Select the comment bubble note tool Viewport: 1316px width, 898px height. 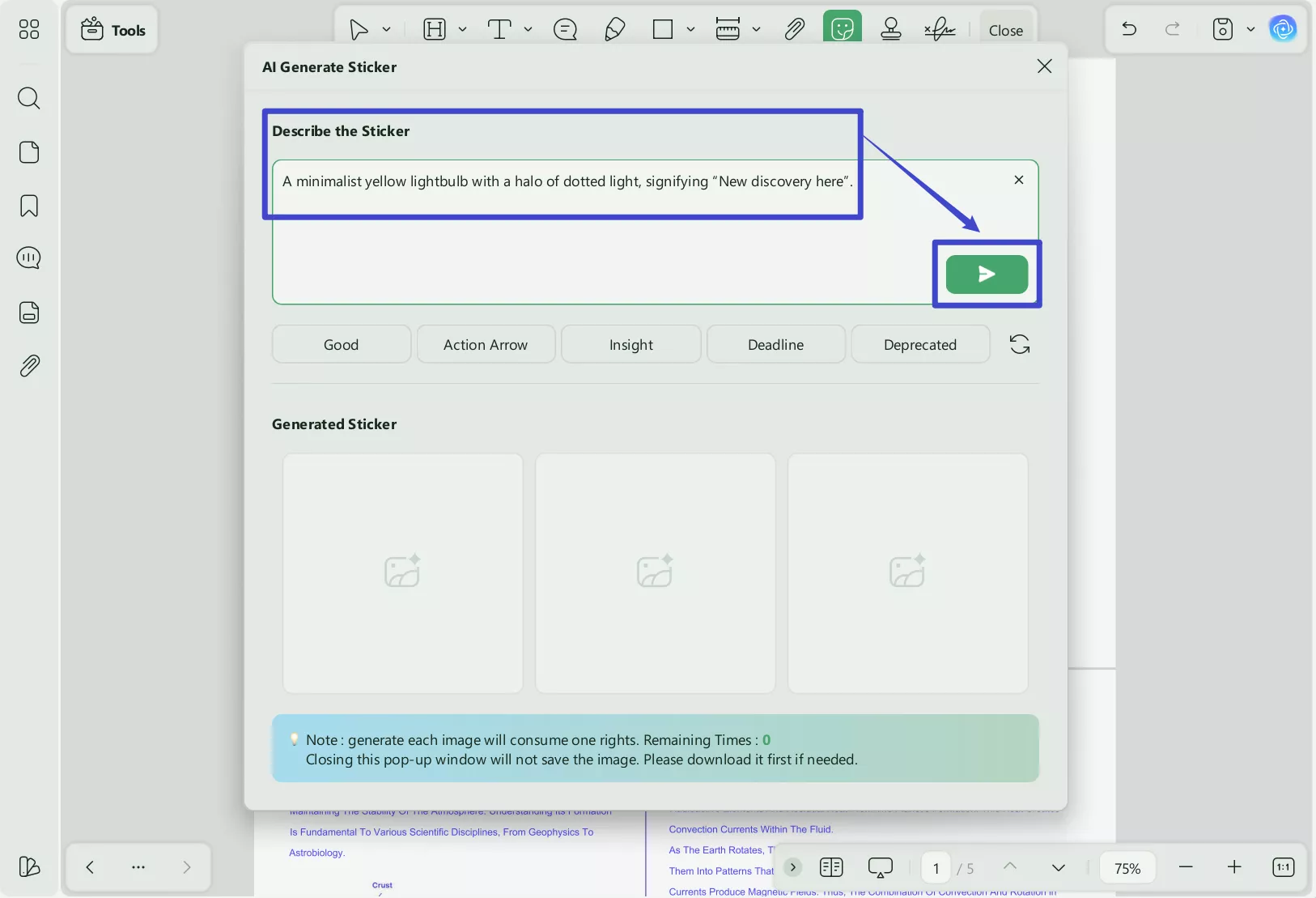pyautogui.click(x=565, y=30)
